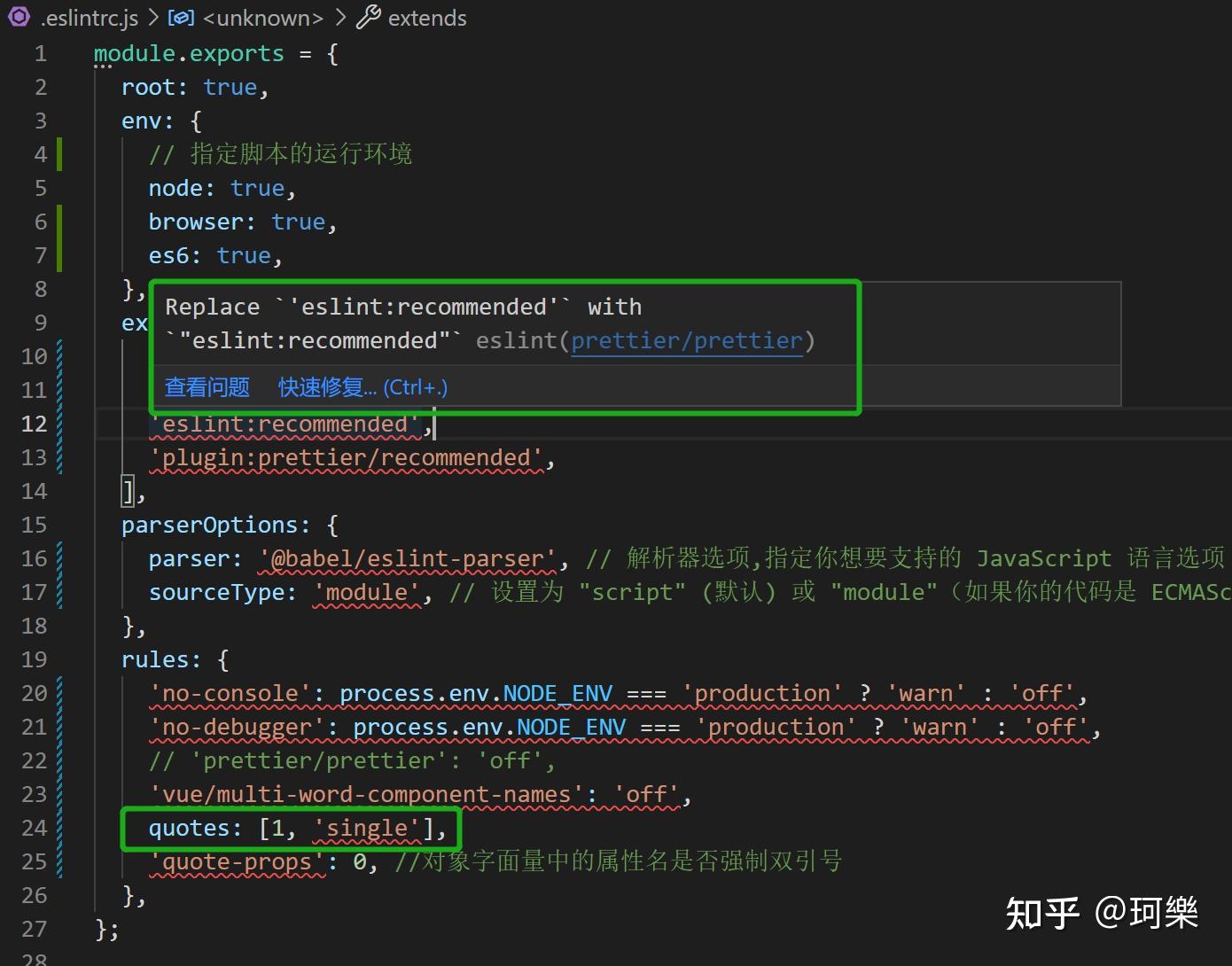The height and width of the screenshot is (966, 1232).
Task: Click line number 12 in the gutter
Action: (x=34, y=425)
